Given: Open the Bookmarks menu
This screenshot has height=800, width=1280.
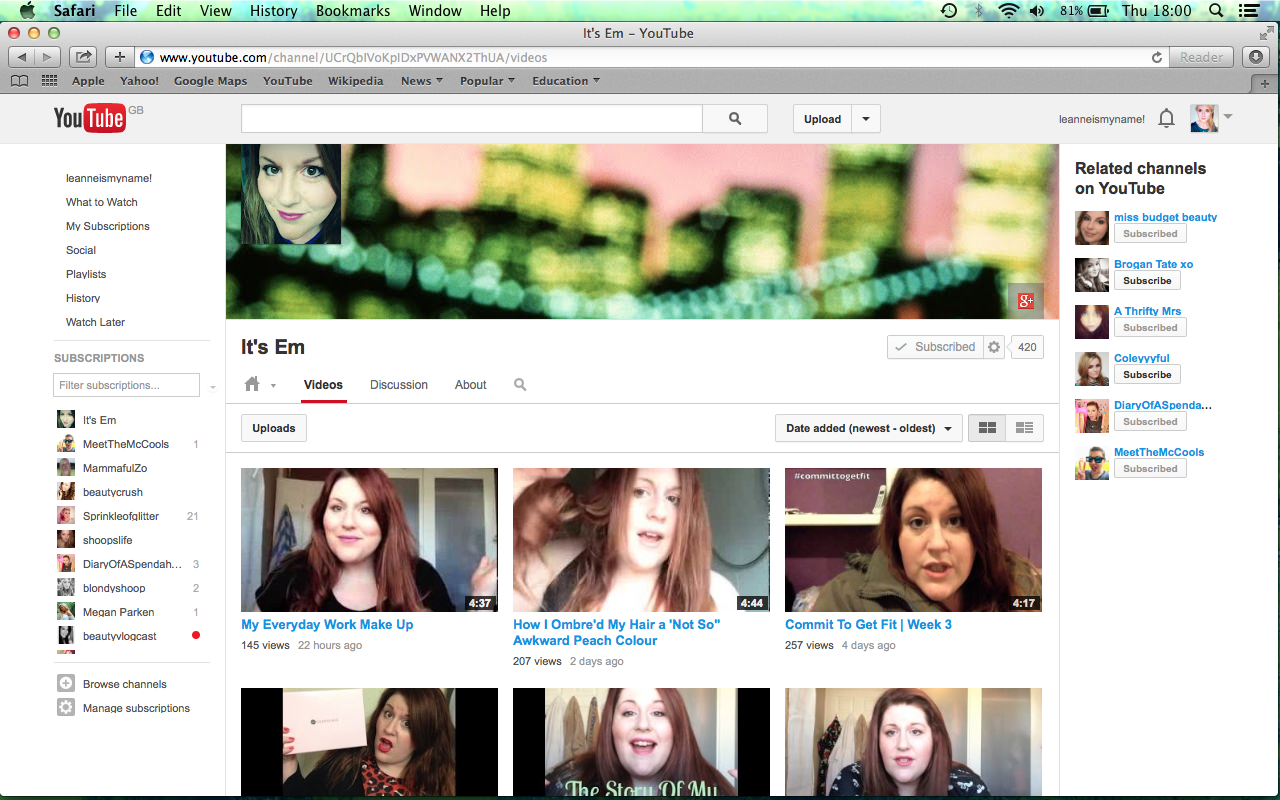Looking at the screenshot, I should tap(353, 11).
